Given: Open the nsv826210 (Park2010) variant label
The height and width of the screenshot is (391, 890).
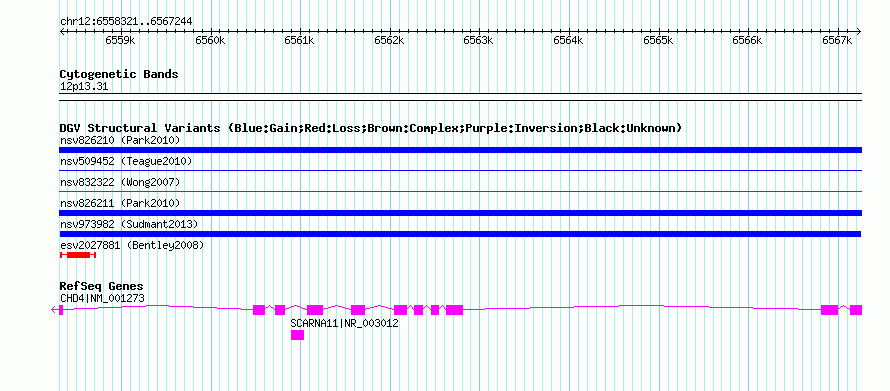Looking at the screenshot, I should coord(120,140).
